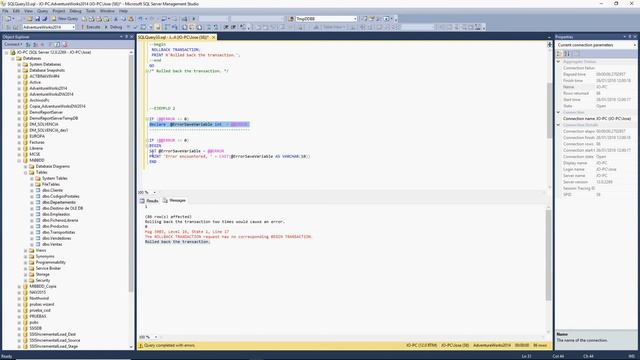This screenshot has width=640, height=360.
Task: Open the Tools menu
Action: [91, 11]
